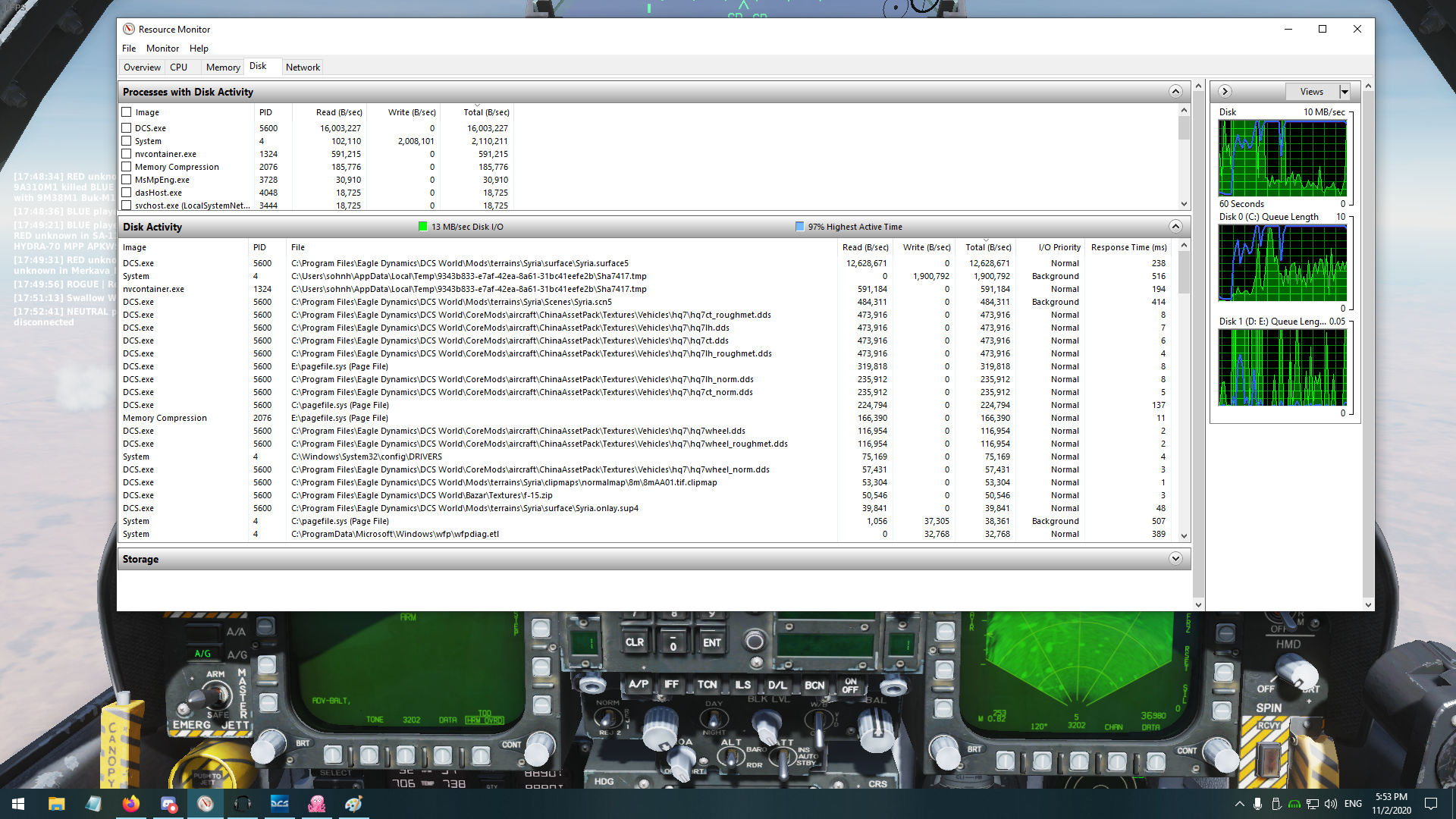Switch to the CPU tab
Image resolution: width=1456 pixels, height=819 pixels.
[x=179, y=67]
